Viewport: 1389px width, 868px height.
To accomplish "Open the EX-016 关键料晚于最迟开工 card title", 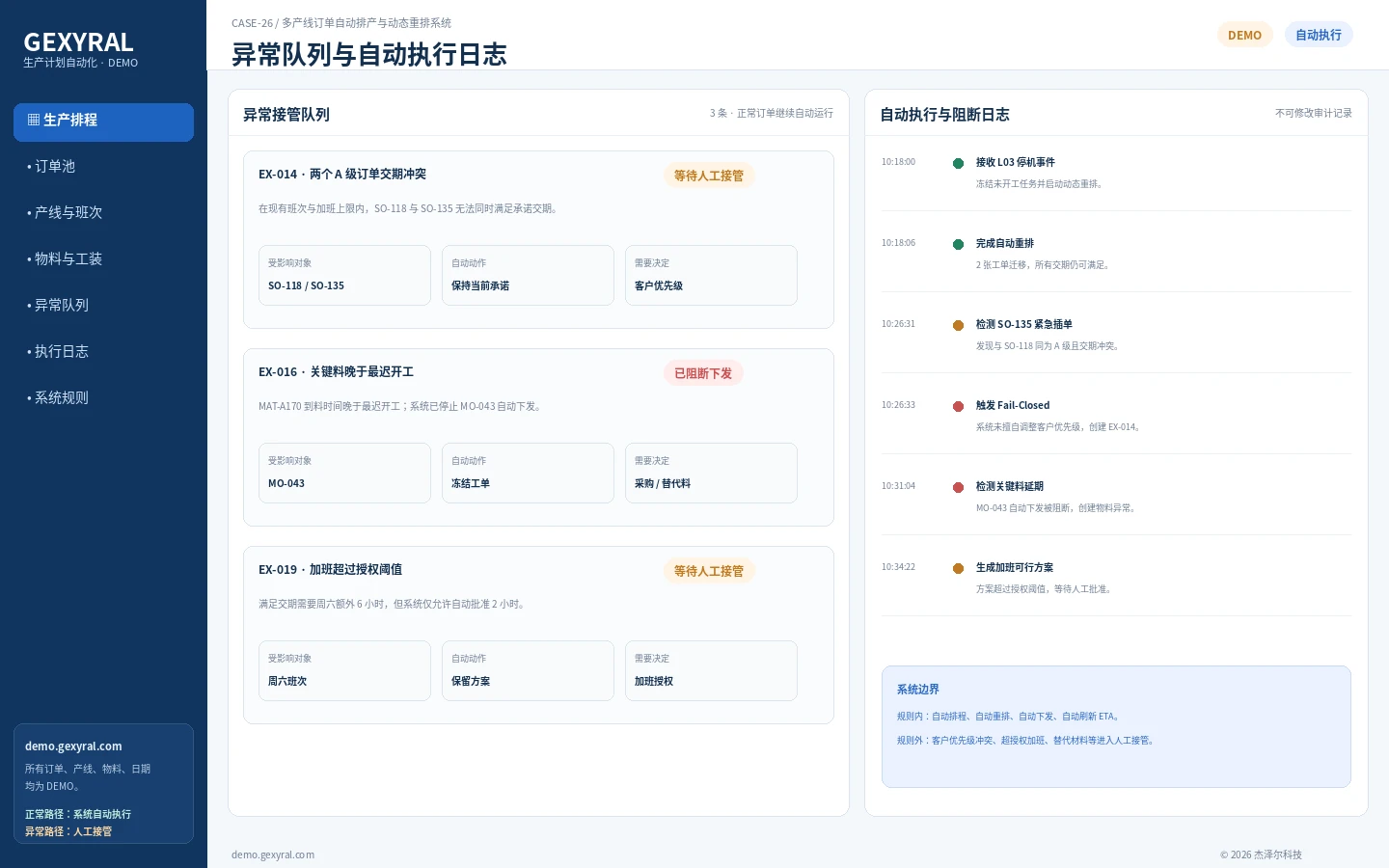I will pos(336,372).
